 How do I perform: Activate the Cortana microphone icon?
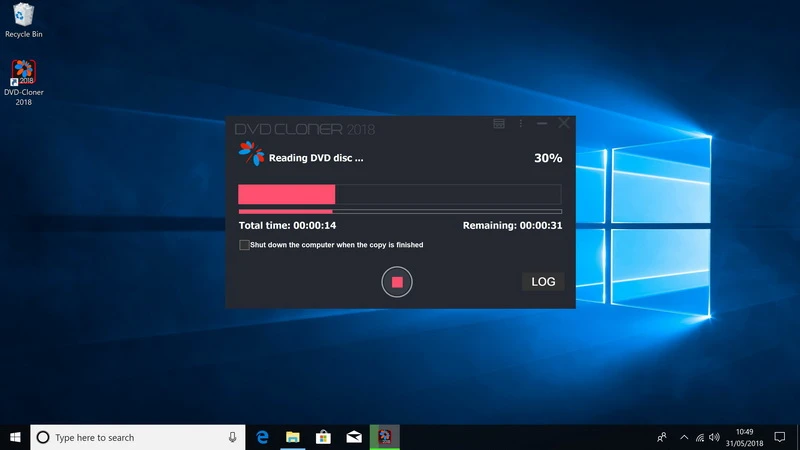tap(232, 437)
